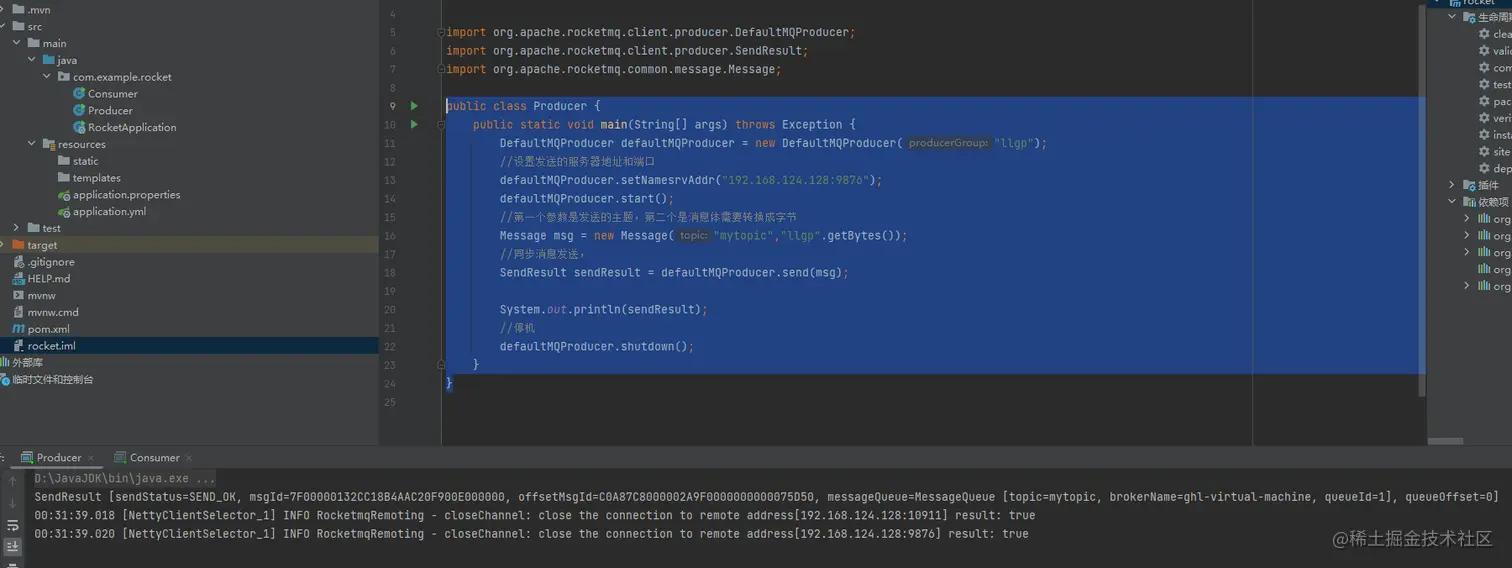The image size is (1512, 568).
Task: Collapse the com.example.rocket package
Action: [47, 77]
